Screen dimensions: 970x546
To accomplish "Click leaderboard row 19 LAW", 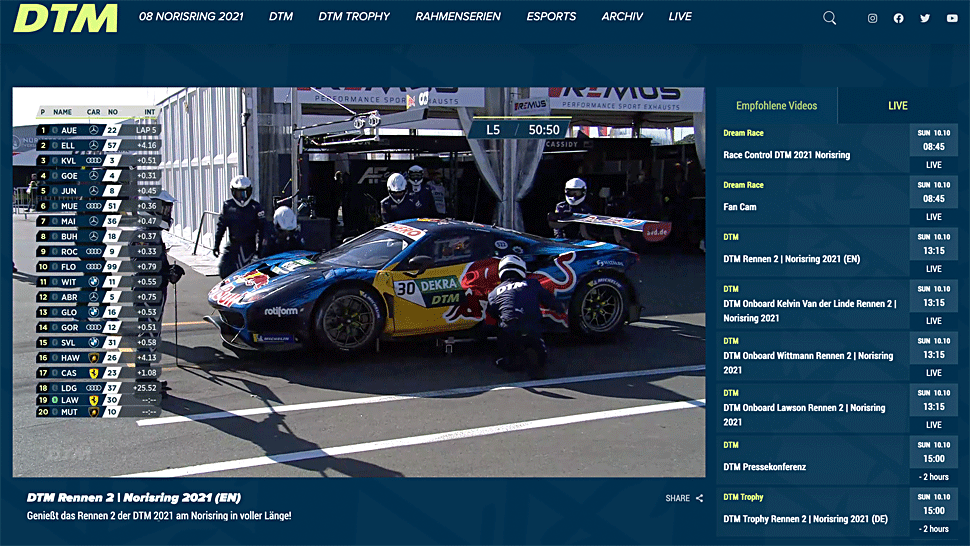I will pos(99,400).
